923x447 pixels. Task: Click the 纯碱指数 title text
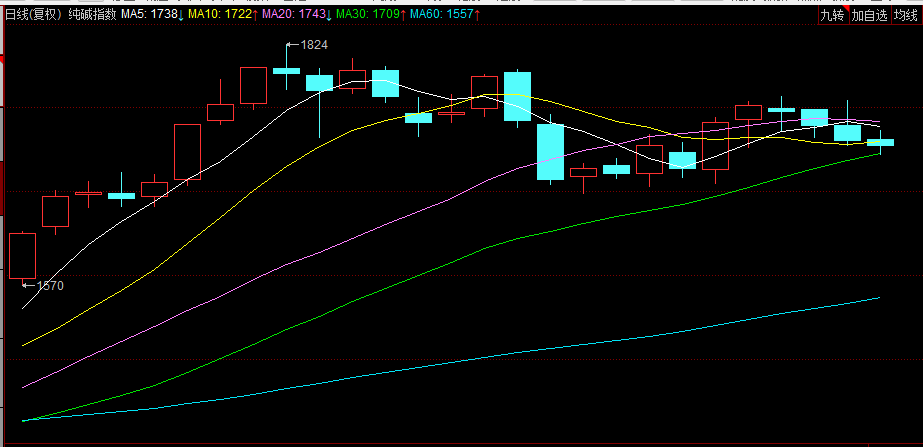[92, 15]
